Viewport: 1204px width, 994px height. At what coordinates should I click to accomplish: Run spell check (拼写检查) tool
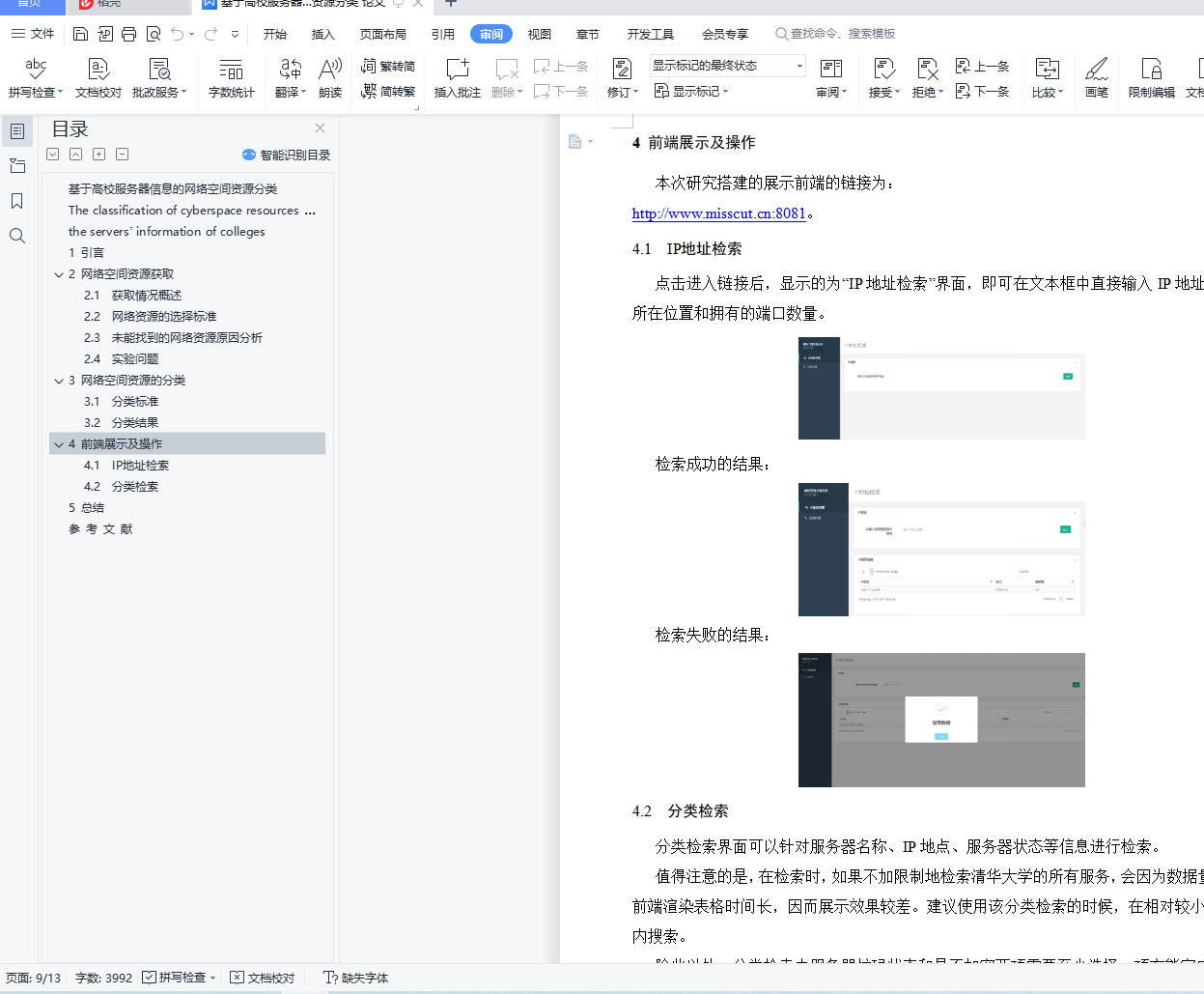point(36,78)
